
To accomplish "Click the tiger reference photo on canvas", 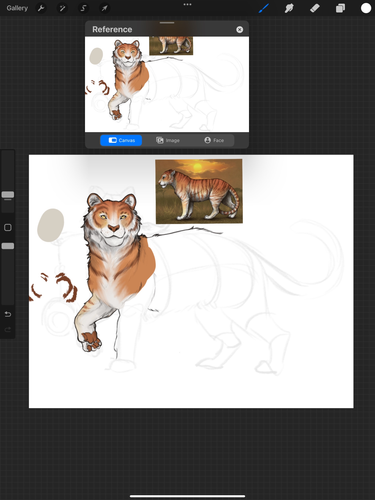I will tap(199, 191).
